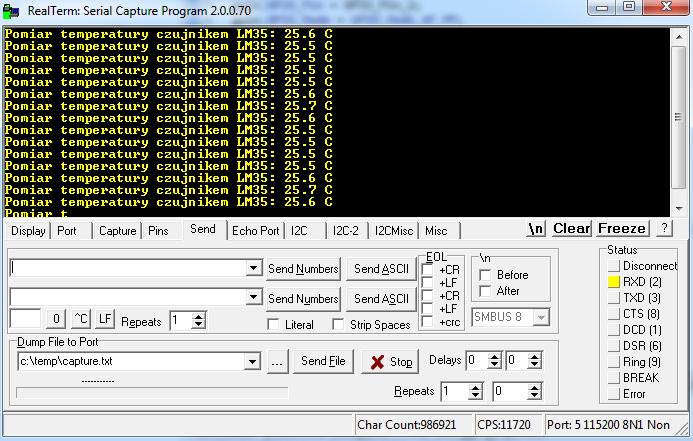Click the second Send ASCII button
Viewport: 693px width, 441px height.
point(381,299)
